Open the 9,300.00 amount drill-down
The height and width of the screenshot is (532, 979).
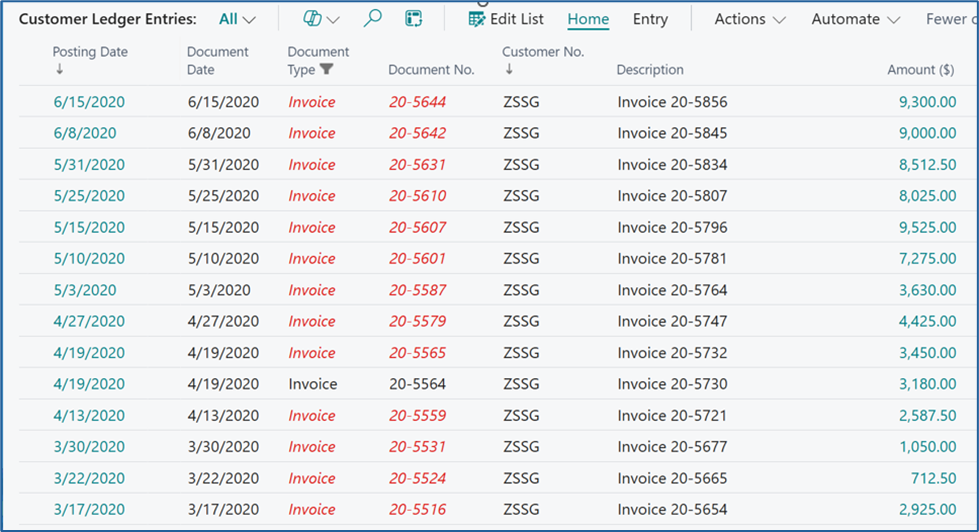tap(927, 102)
